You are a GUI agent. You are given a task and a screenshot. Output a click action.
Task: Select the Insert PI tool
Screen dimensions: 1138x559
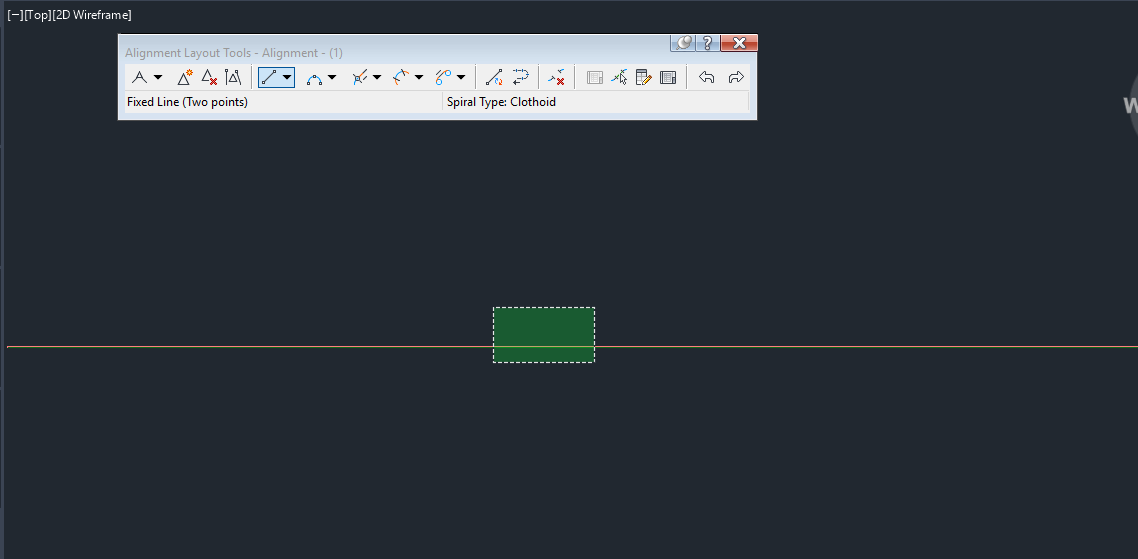pyautogui.click(x=185, y=77)
